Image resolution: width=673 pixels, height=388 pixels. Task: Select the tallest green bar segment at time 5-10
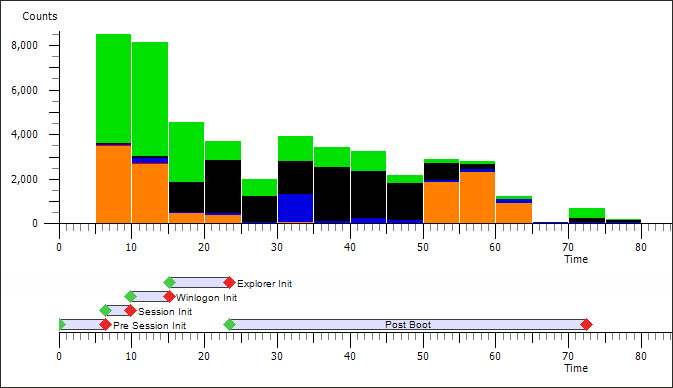[x=113, y=88]
